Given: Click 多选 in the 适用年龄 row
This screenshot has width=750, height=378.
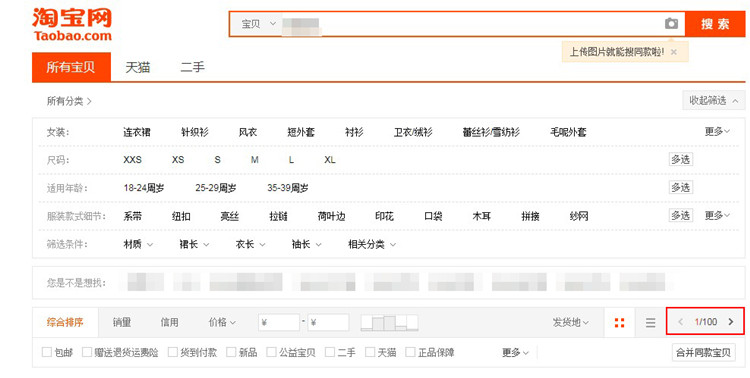Looking at the screenshot, I should point(681,187).
